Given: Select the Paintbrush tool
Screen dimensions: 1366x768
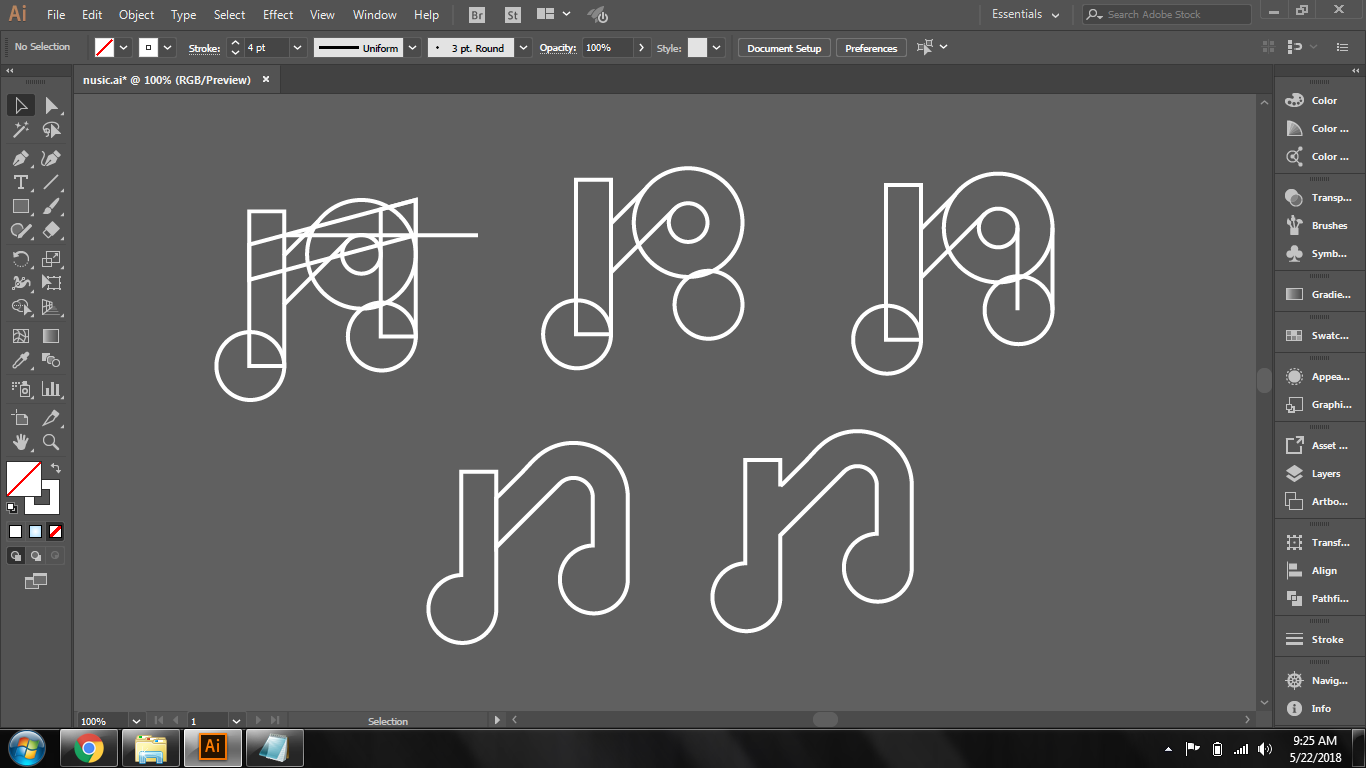Looking at the screenshot, I should tap(51, 206).
